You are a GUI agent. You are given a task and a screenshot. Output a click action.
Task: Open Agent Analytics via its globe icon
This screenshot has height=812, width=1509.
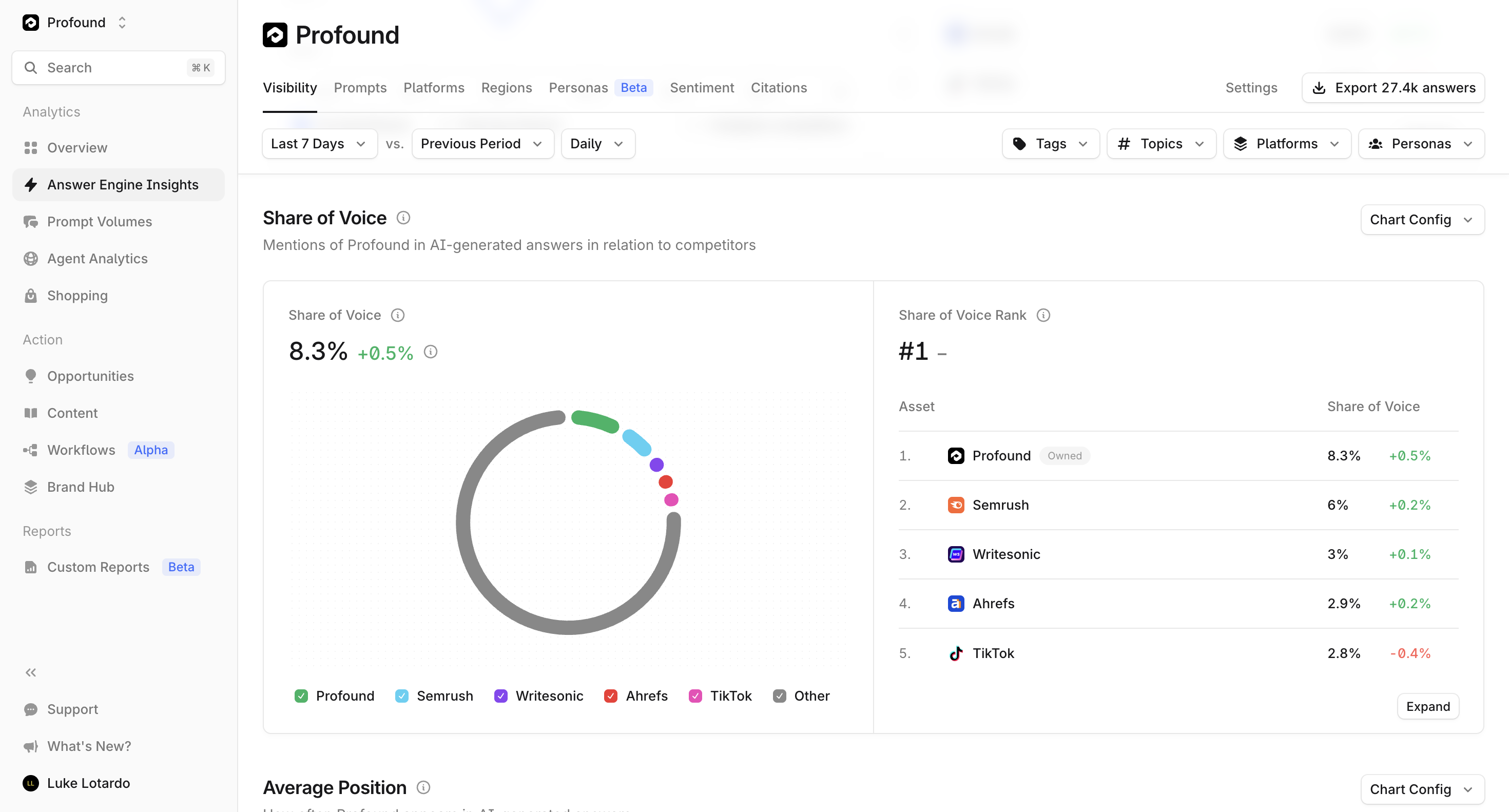[30, 258]
